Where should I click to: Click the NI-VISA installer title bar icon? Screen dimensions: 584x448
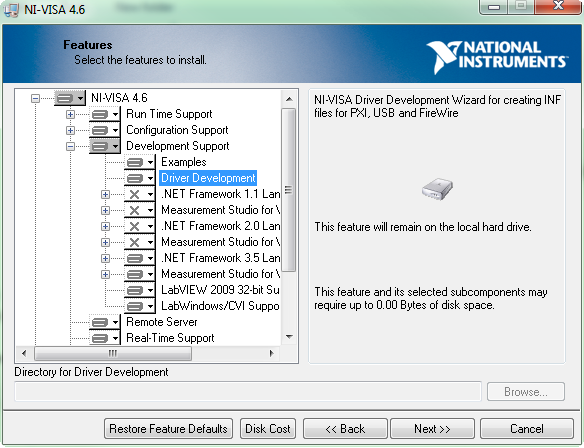click(11, 9)
